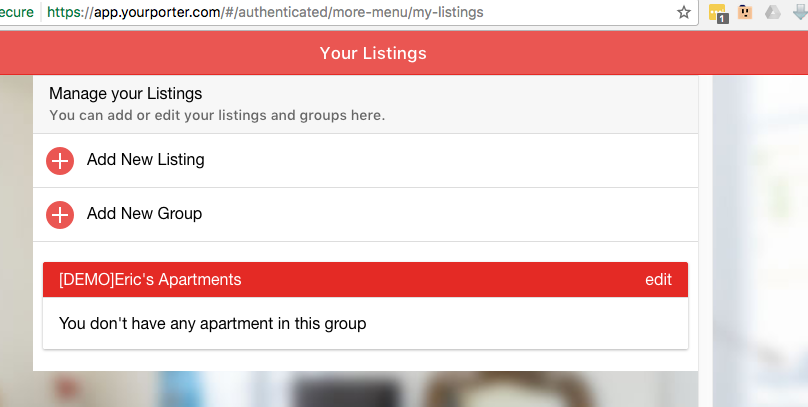808x407 pixels.
Task: Click the my-listings path in the URL
Action: (448, 12)
